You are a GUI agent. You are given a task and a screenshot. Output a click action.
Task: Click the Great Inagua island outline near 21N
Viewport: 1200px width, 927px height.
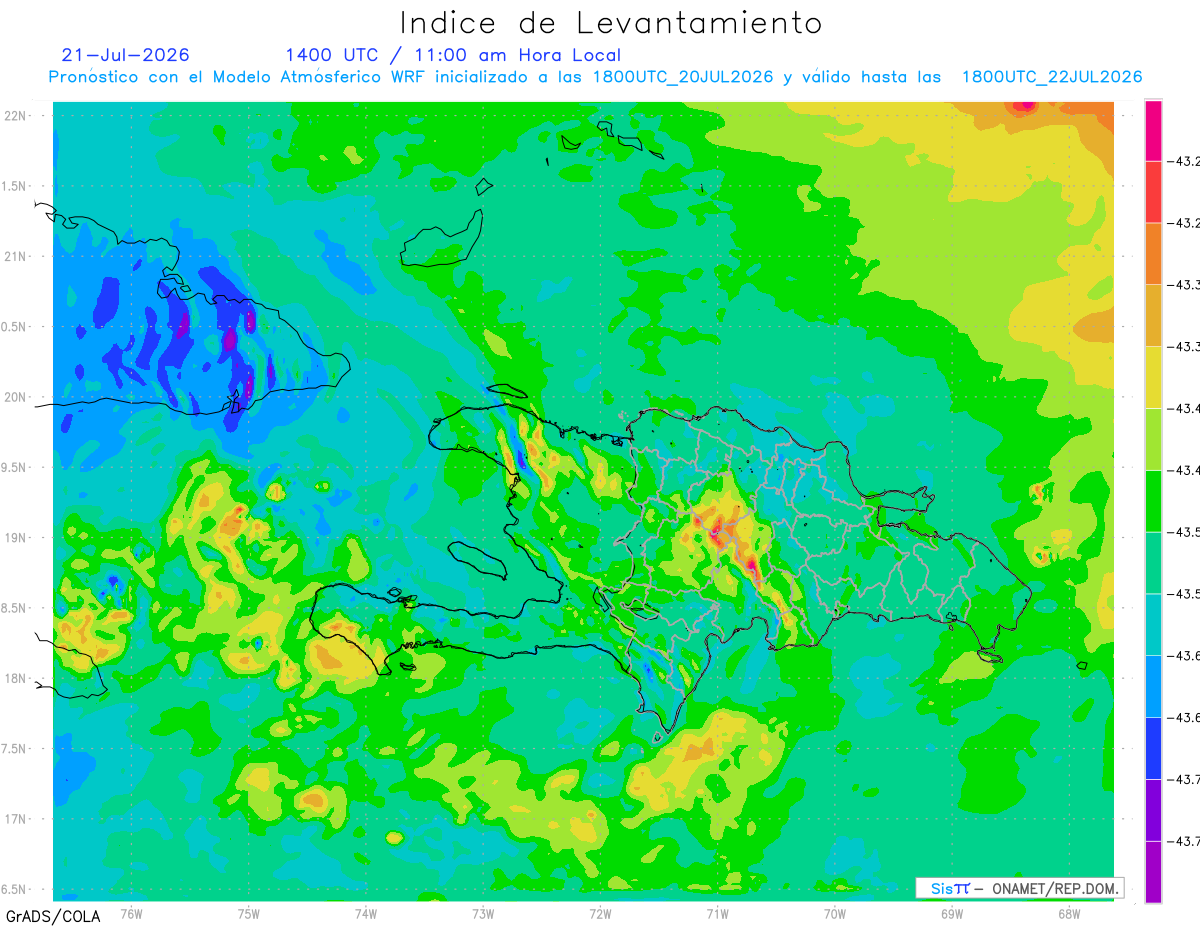443,238
